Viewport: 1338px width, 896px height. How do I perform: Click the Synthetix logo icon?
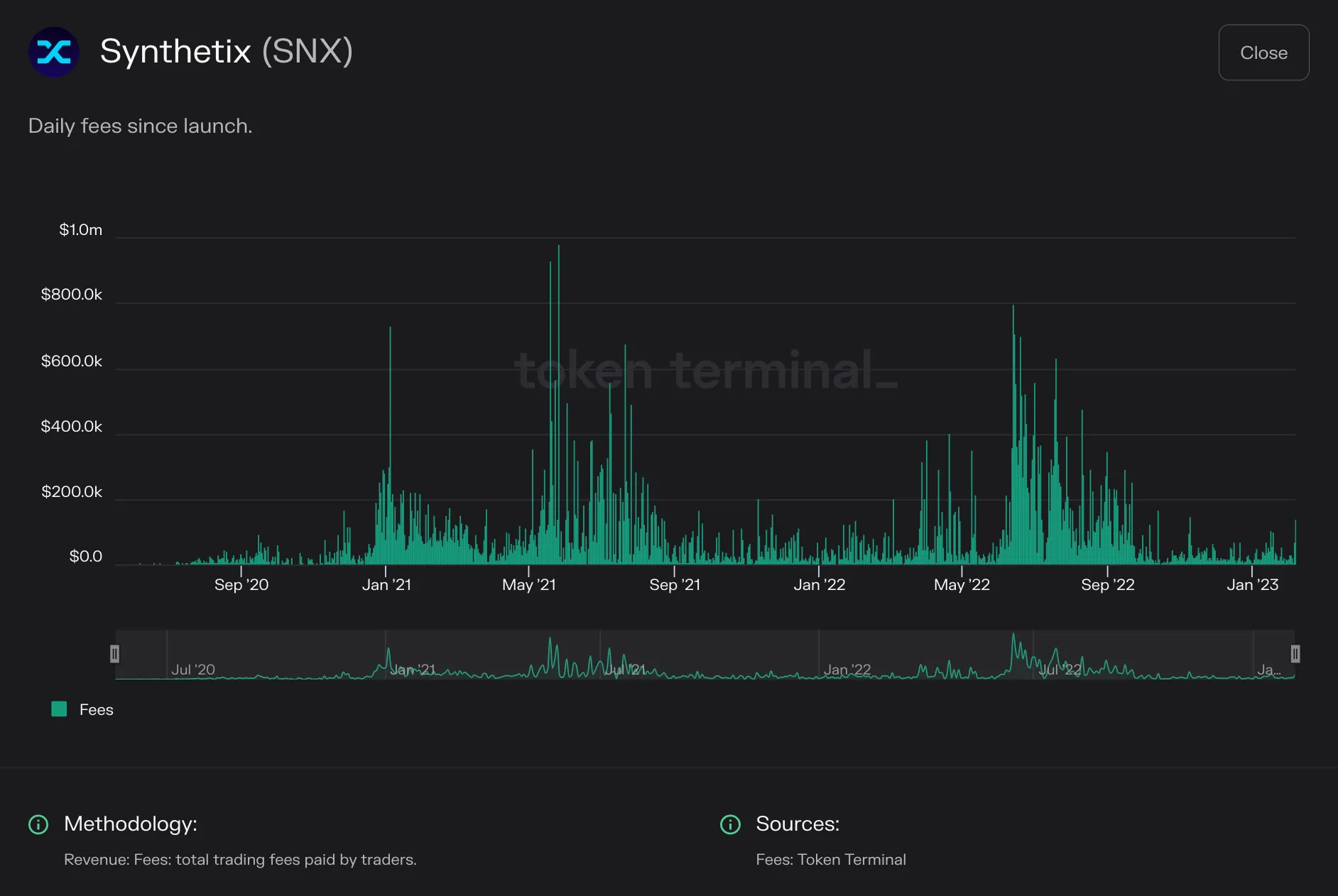[53, 52]
